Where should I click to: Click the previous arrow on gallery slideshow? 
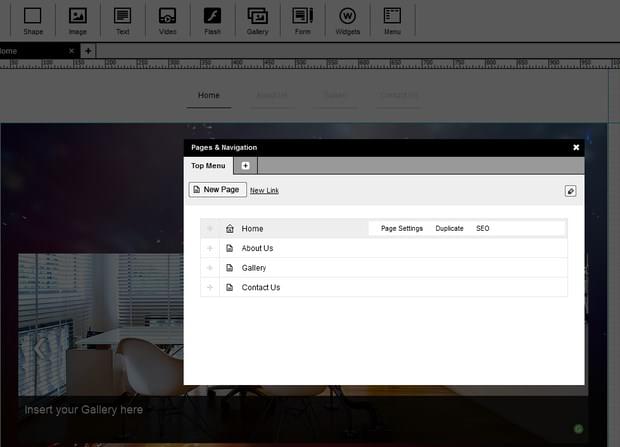point(40,348)
